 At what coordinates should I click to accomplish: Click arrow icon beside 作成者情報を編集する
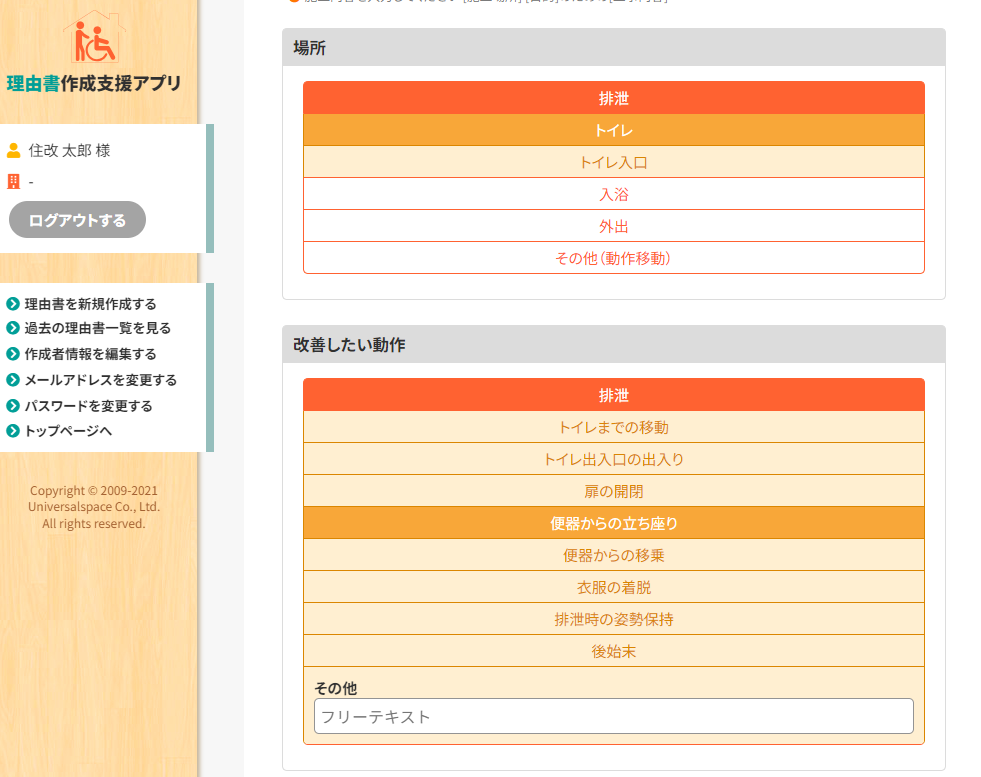click(x=13, y=354)
